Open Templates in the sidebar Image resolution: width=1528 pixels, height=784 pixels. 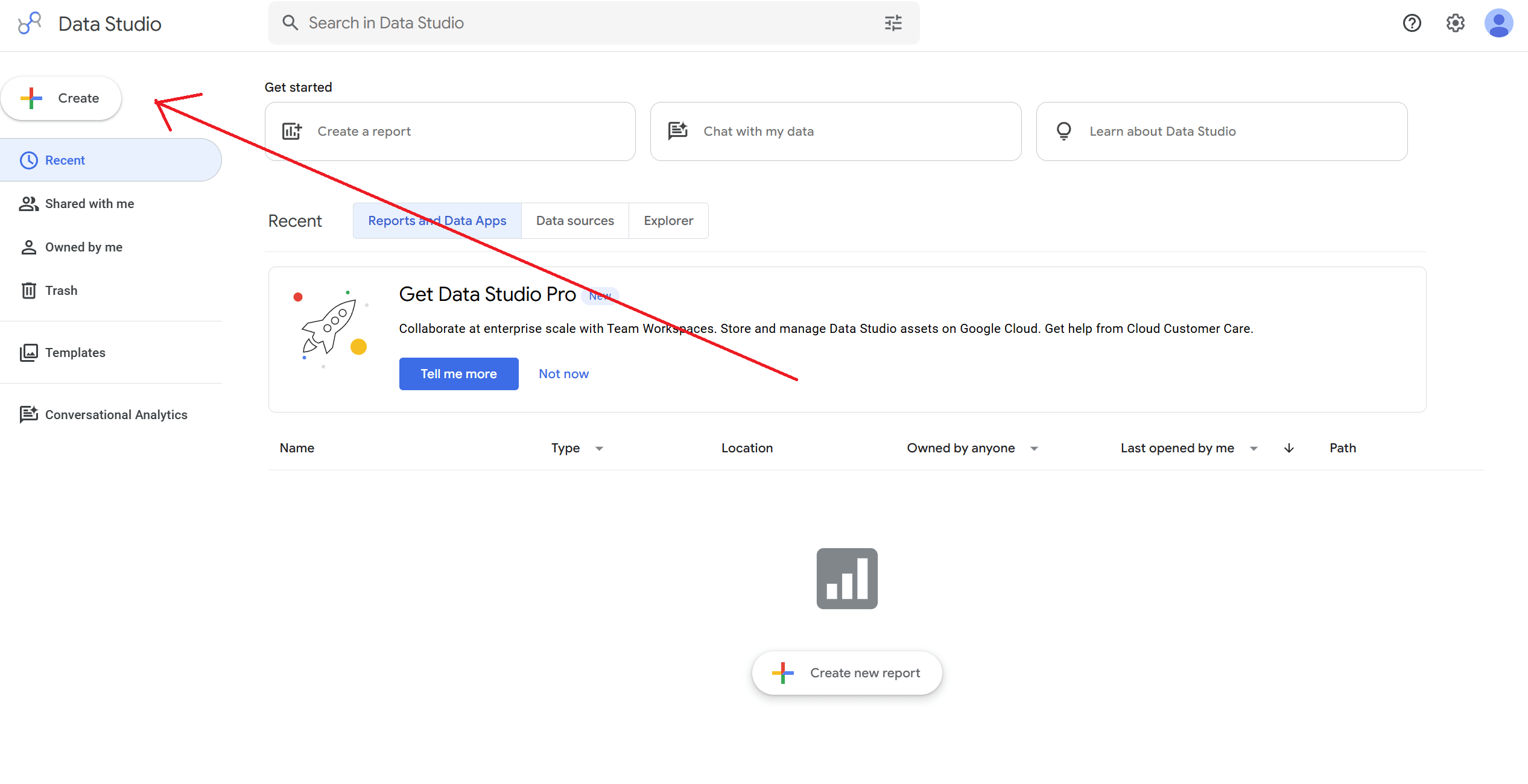coord(111,353)
